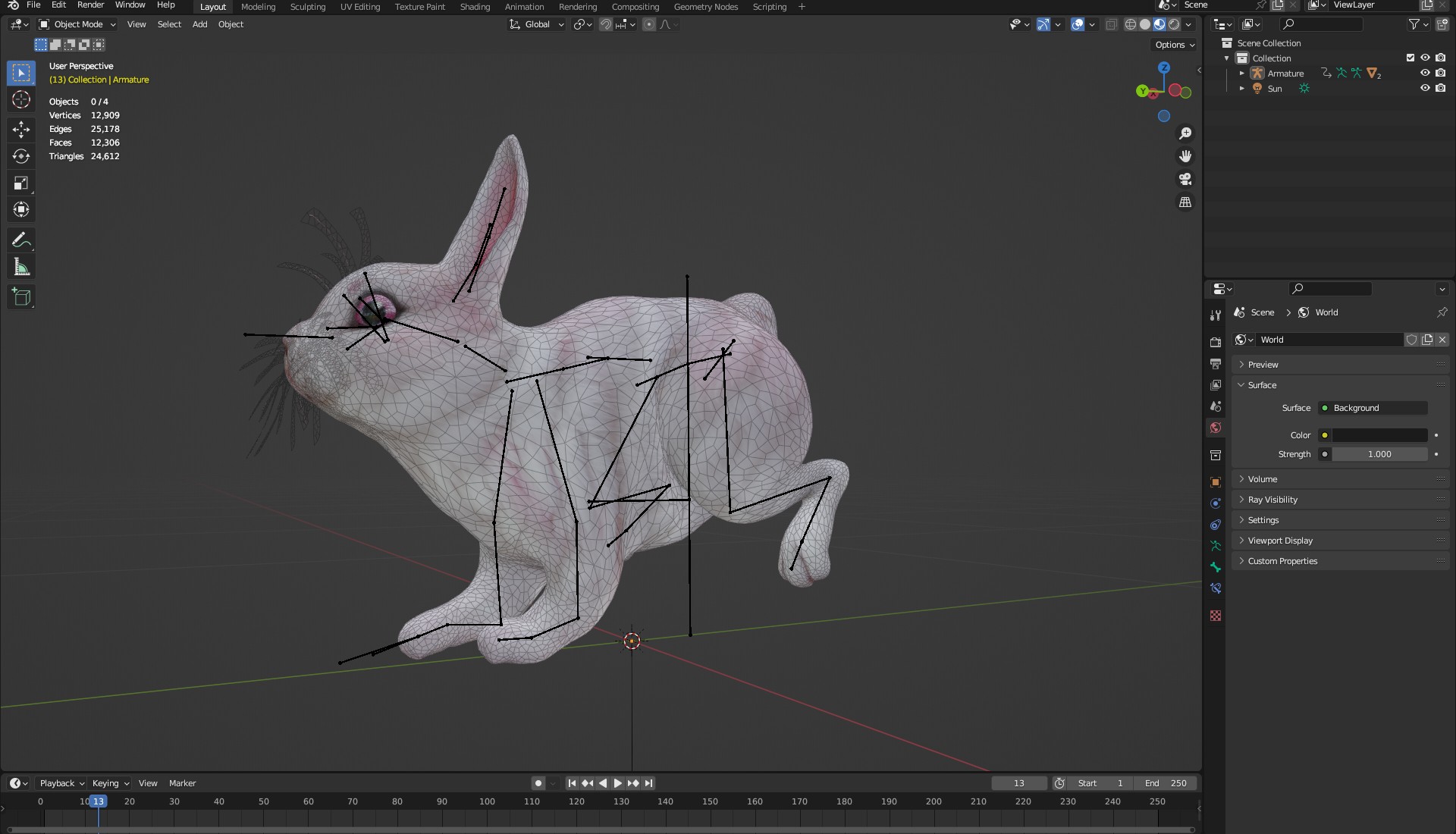Select the Move tool in the toolbar
This screenshot has width=1456, height=834.
point(21,130)
